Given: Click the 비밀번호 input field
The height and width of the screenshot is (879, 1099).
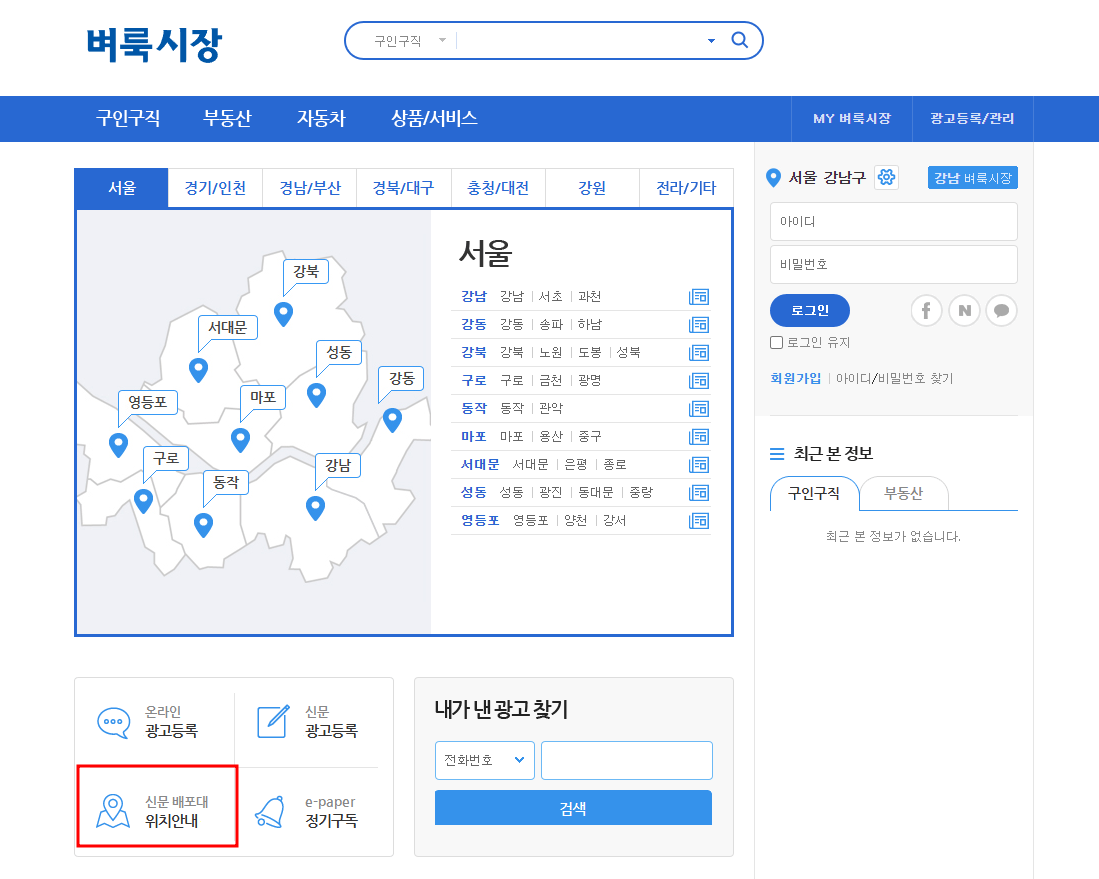Looking at the screenshot, I should pos(893,264).
